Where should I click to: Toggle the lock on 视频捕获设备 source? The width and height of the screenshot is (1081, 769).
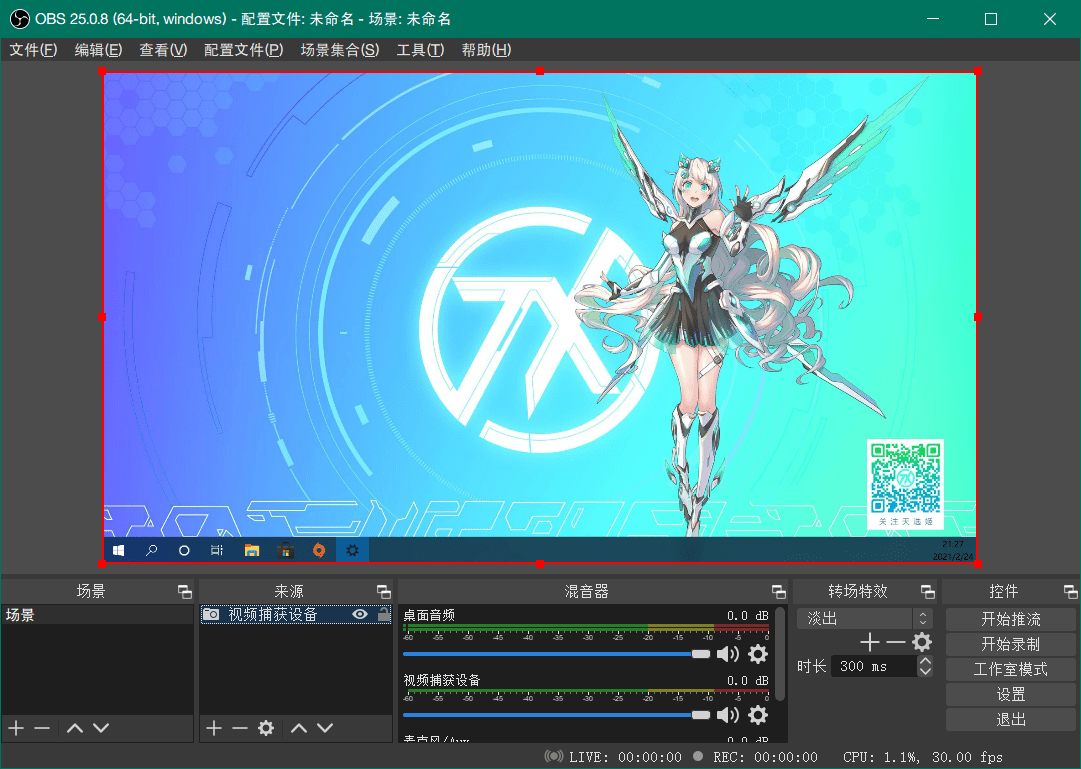tap(383, 614)
